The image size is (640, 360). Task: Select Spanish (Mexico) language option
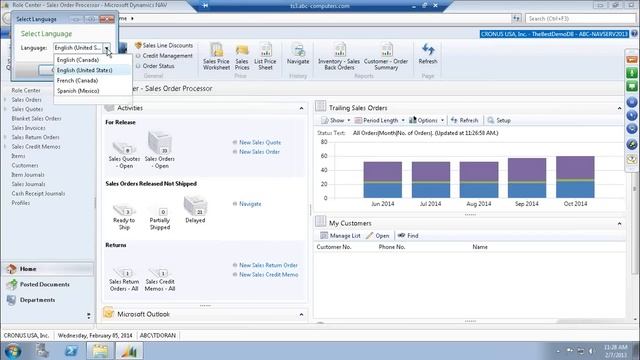[93, 91]
